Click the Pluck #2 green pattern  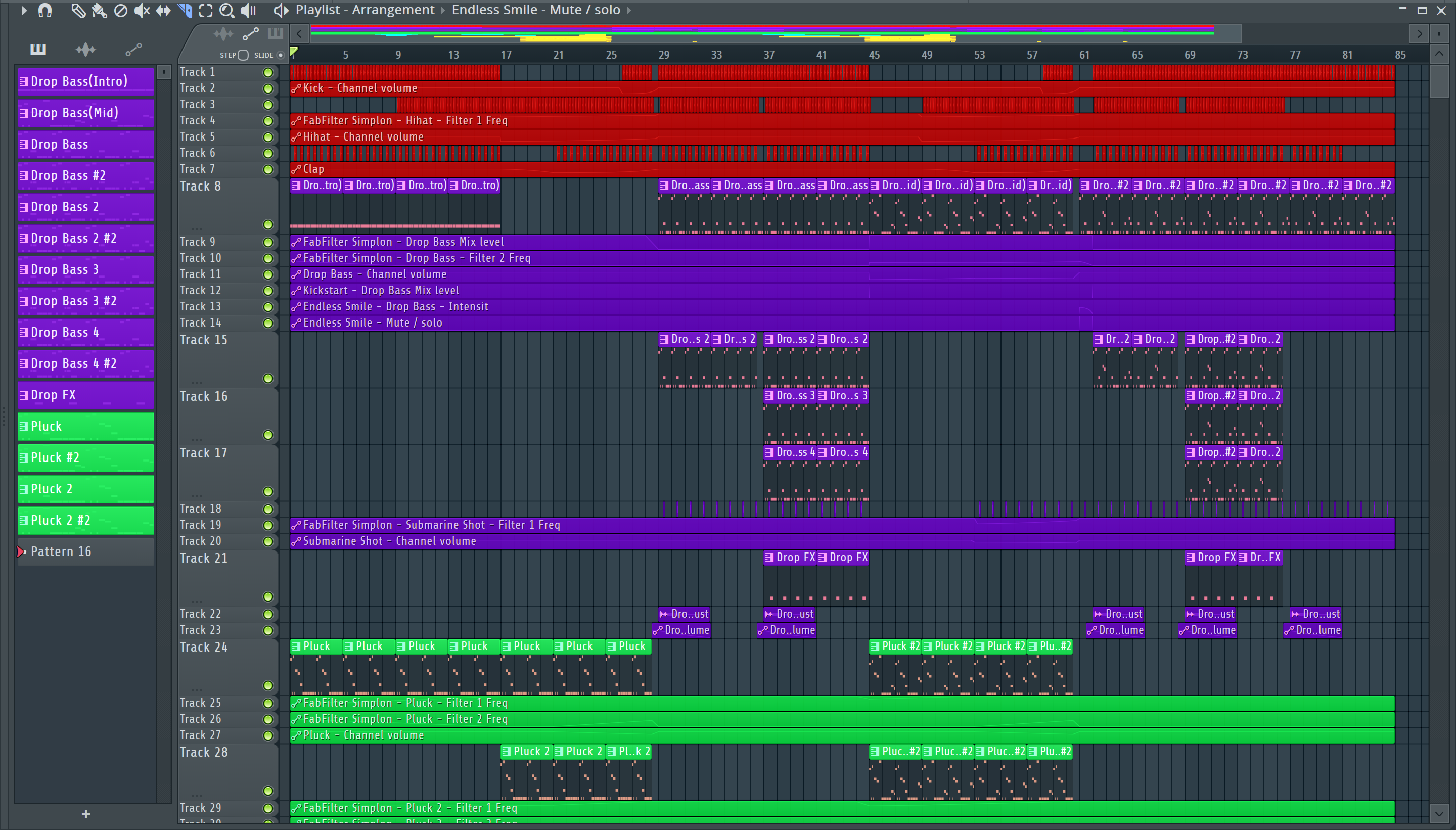coord(85,457)
